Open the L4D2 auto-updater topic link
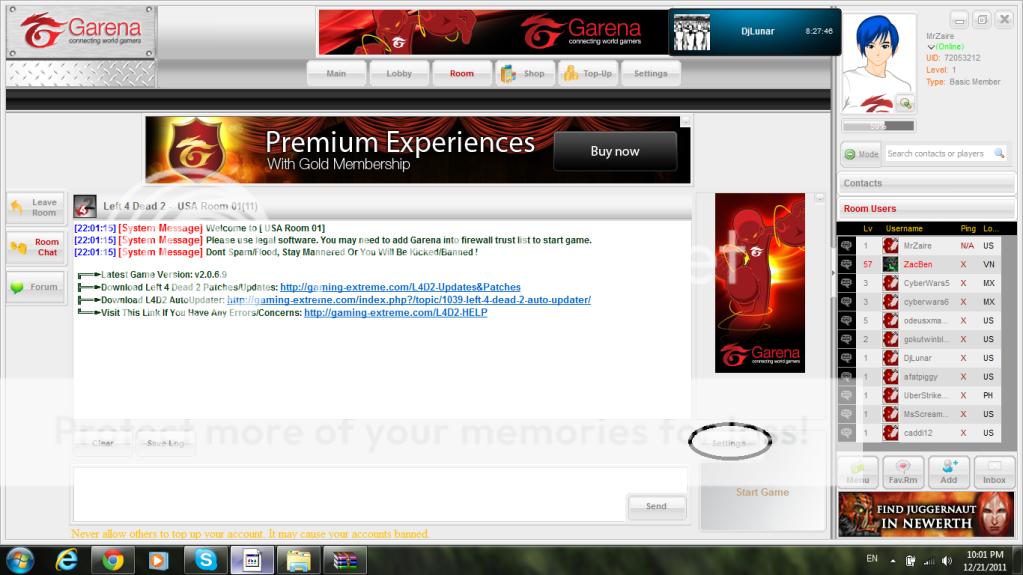 coord(409,300)
